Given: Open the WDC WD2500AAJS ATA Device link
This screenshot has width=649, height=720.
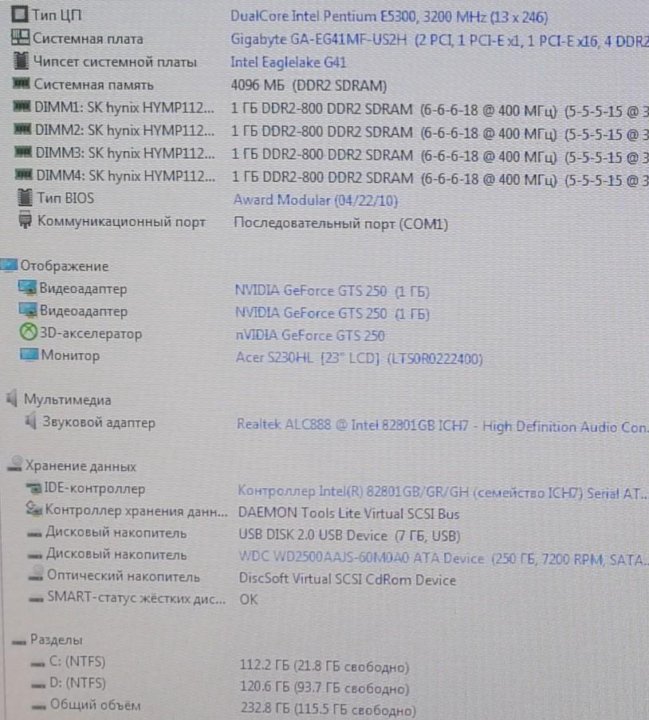Looking at the screenshot, I should [442, 558].
